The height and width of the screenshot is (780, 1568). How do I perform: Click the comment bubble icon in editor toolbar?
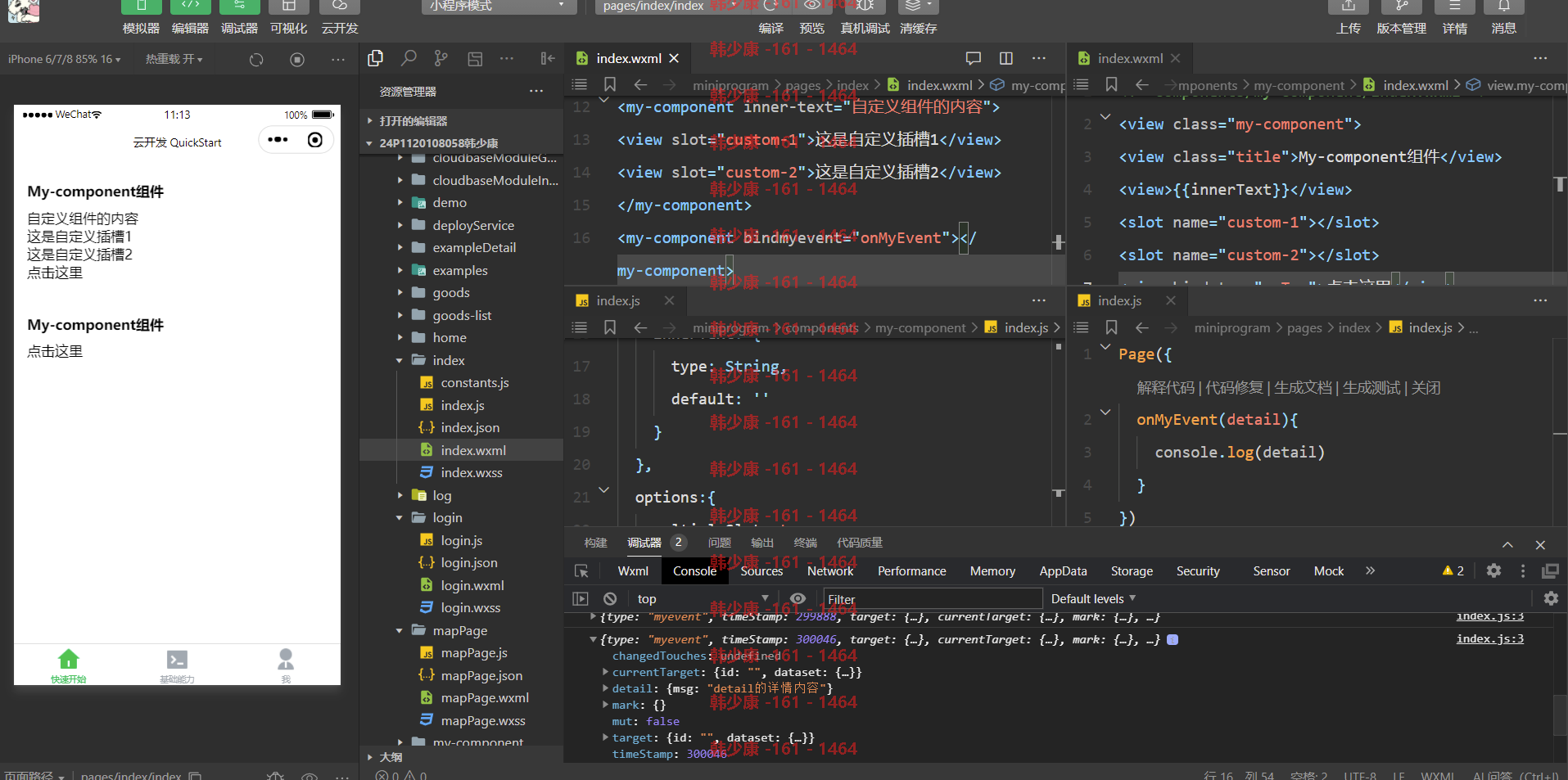[974, 58]
